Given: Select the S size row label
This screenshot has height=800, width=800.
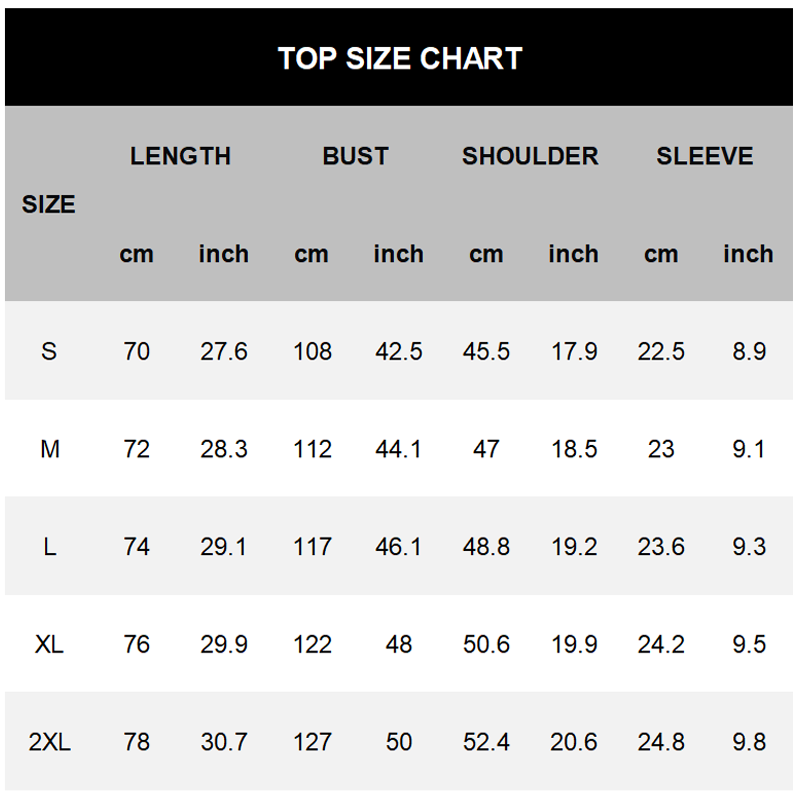Looking at the screenshot, I should (x=49, y=352).
